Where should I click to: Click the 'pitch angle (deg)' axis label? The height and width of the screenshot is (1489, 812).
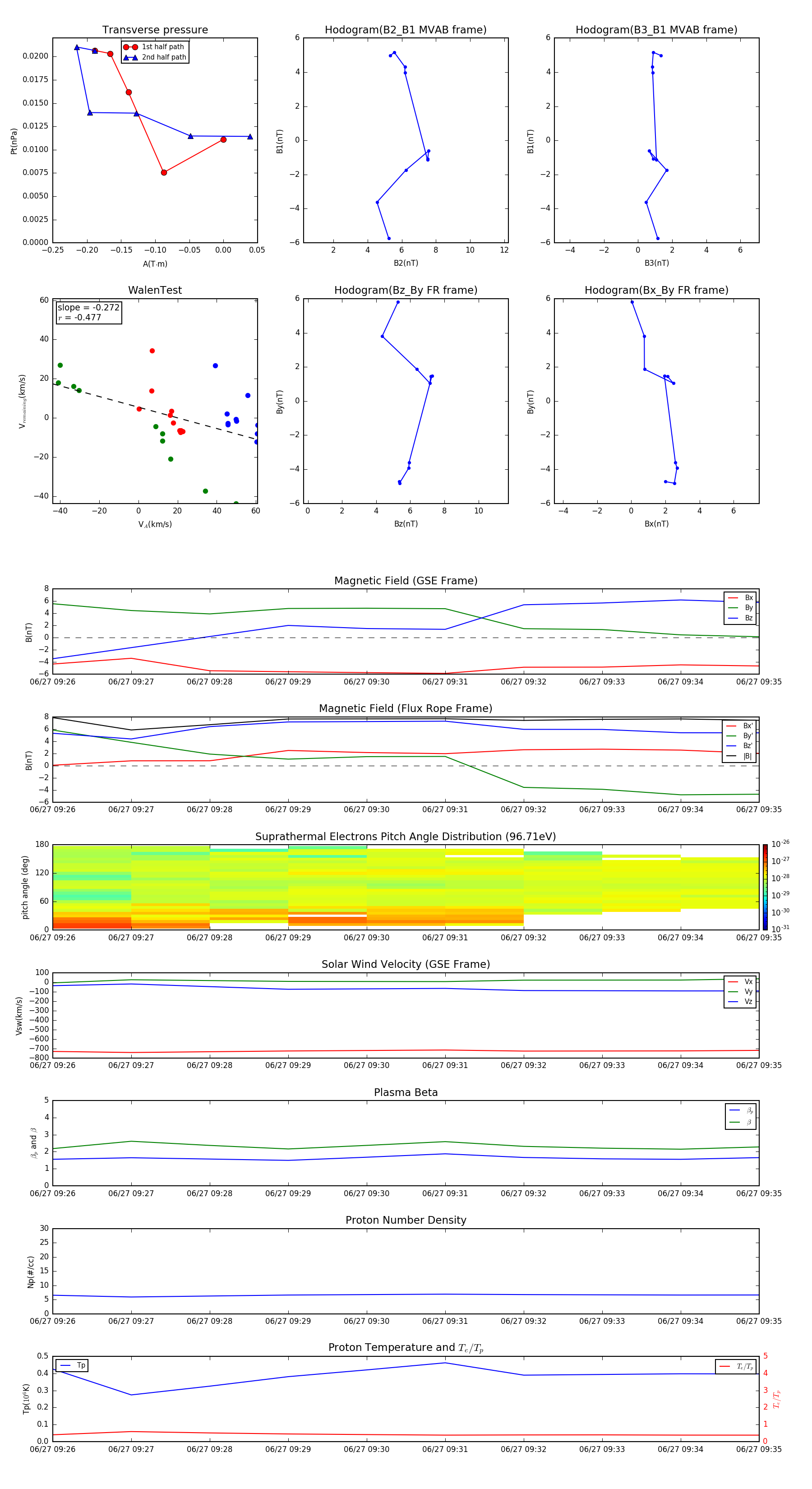tap(25, 887)
